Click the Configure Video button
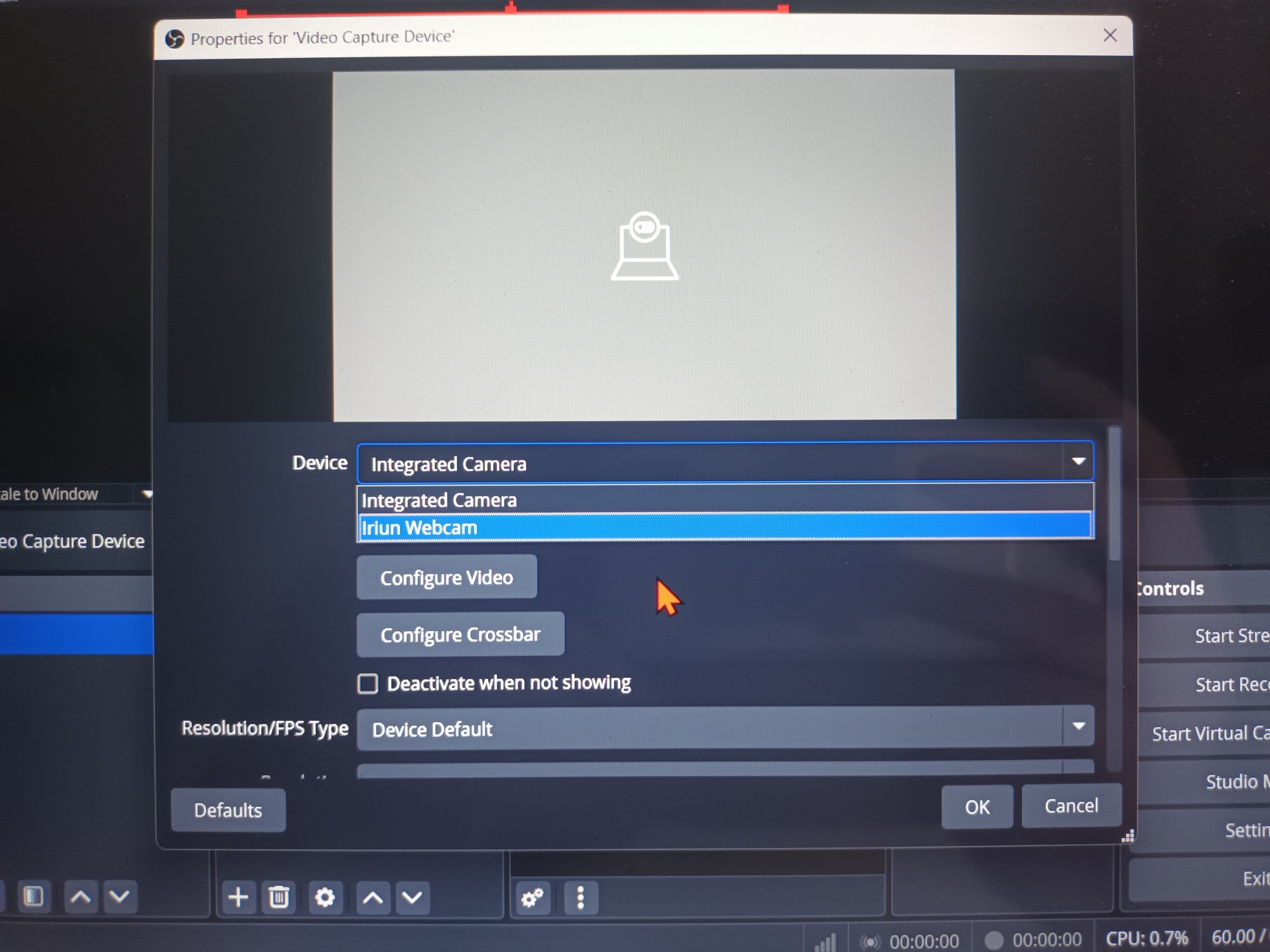Viewport: 1270px width, 952px height. (x=446, y=578)
